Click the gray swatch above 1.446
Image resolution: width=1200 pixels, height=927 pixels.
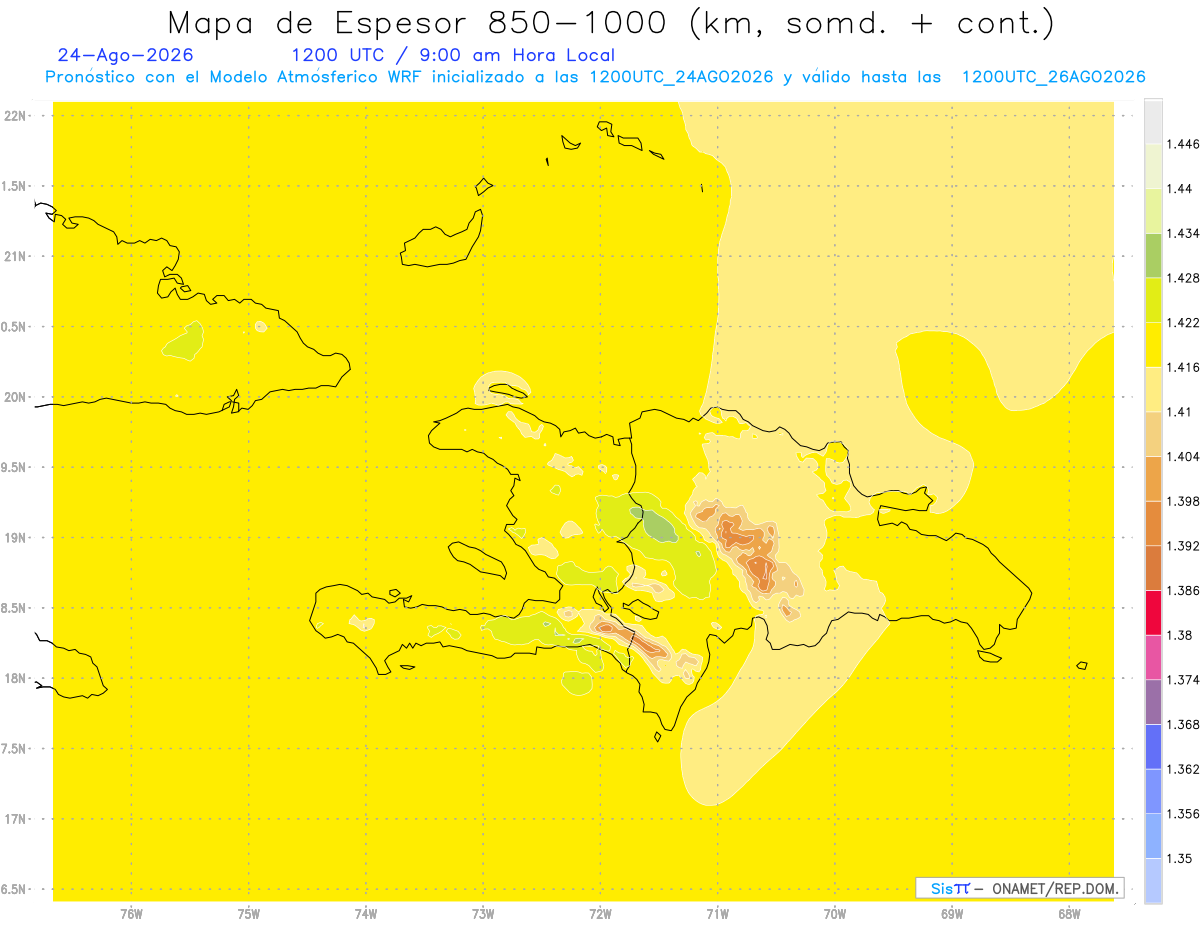(1153, 121)
